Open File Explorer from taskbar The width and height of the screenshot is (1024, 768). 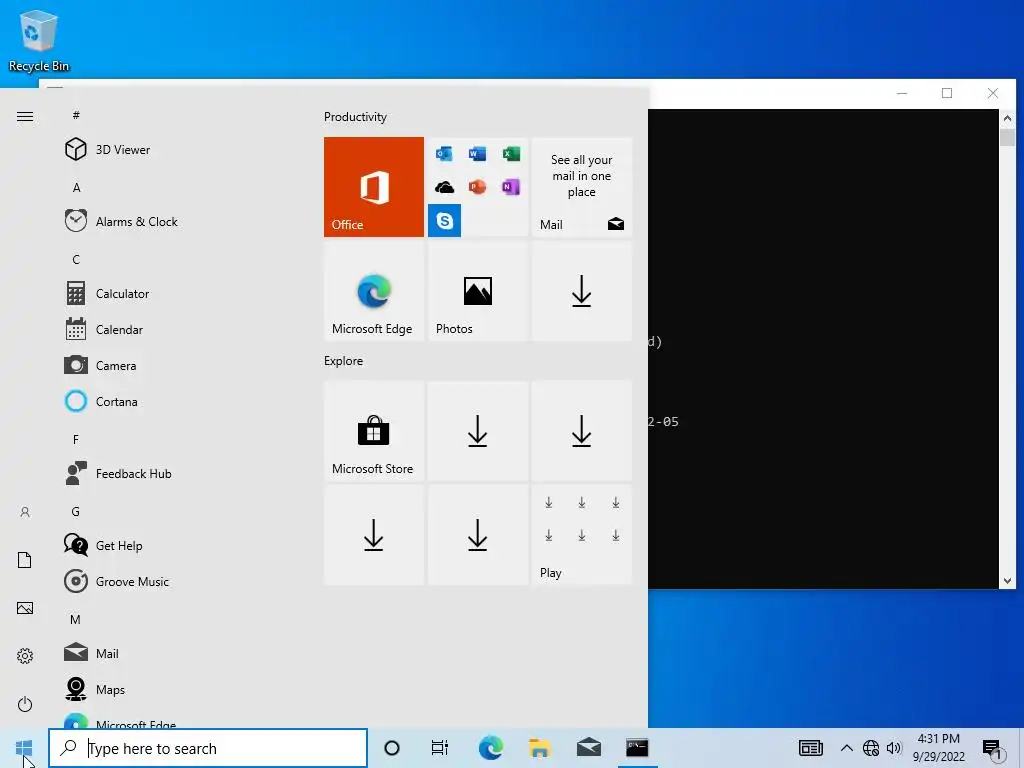tap(539, 748)
